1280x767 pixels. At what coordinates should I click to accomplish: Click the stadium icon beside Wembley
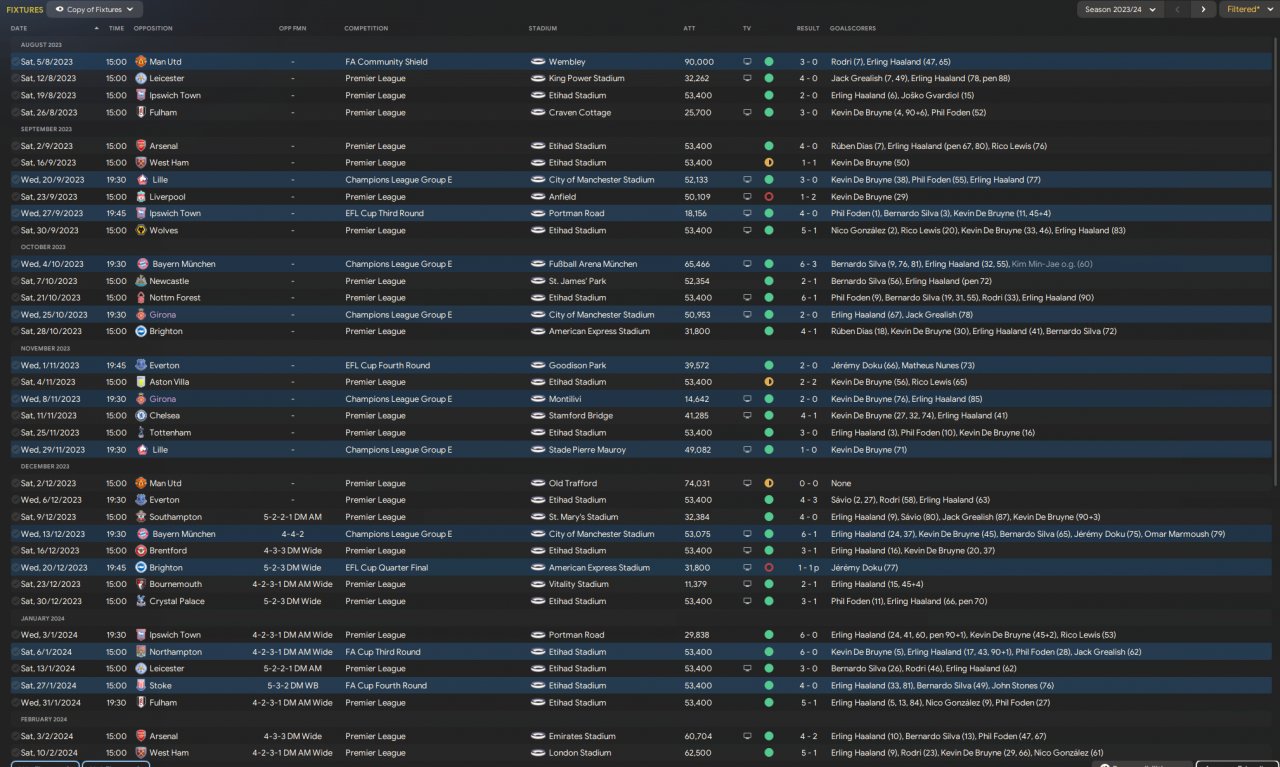click(x=538, y=62)
